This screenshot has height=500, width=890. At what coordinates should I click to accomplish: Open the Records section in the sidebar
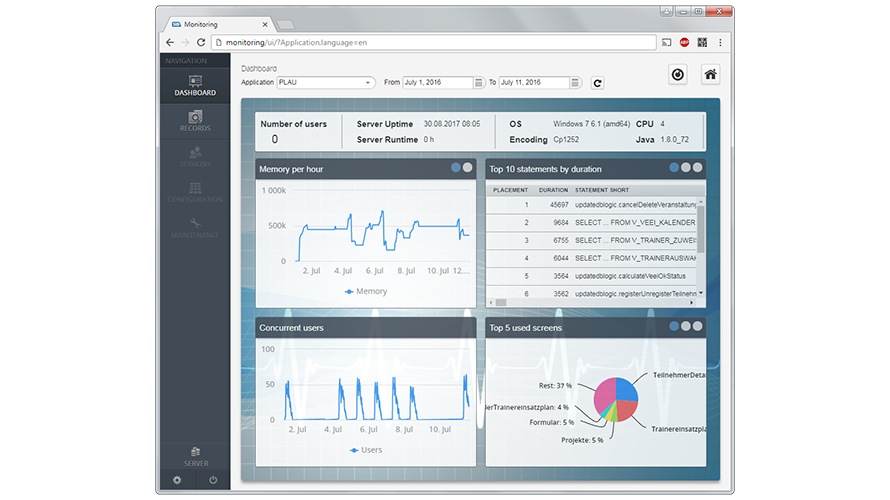(x=195, y=121)
